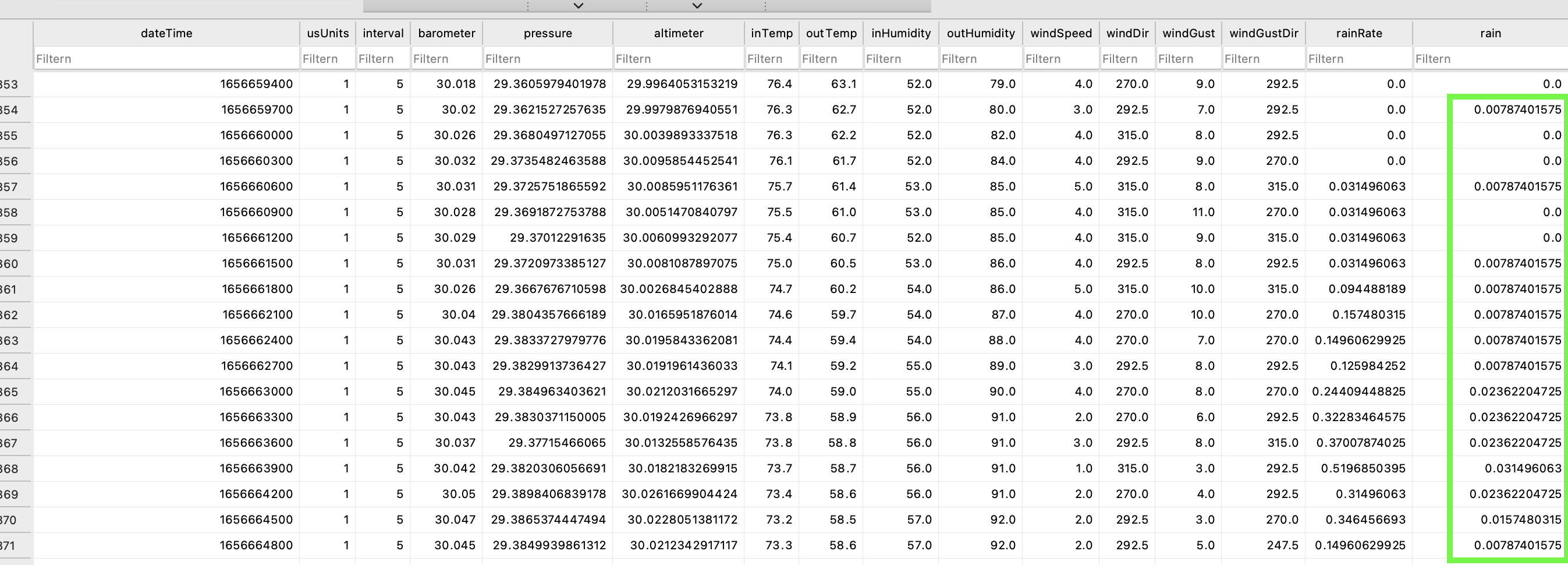Click rainRate cell 0.346456693

(1358, 520)
